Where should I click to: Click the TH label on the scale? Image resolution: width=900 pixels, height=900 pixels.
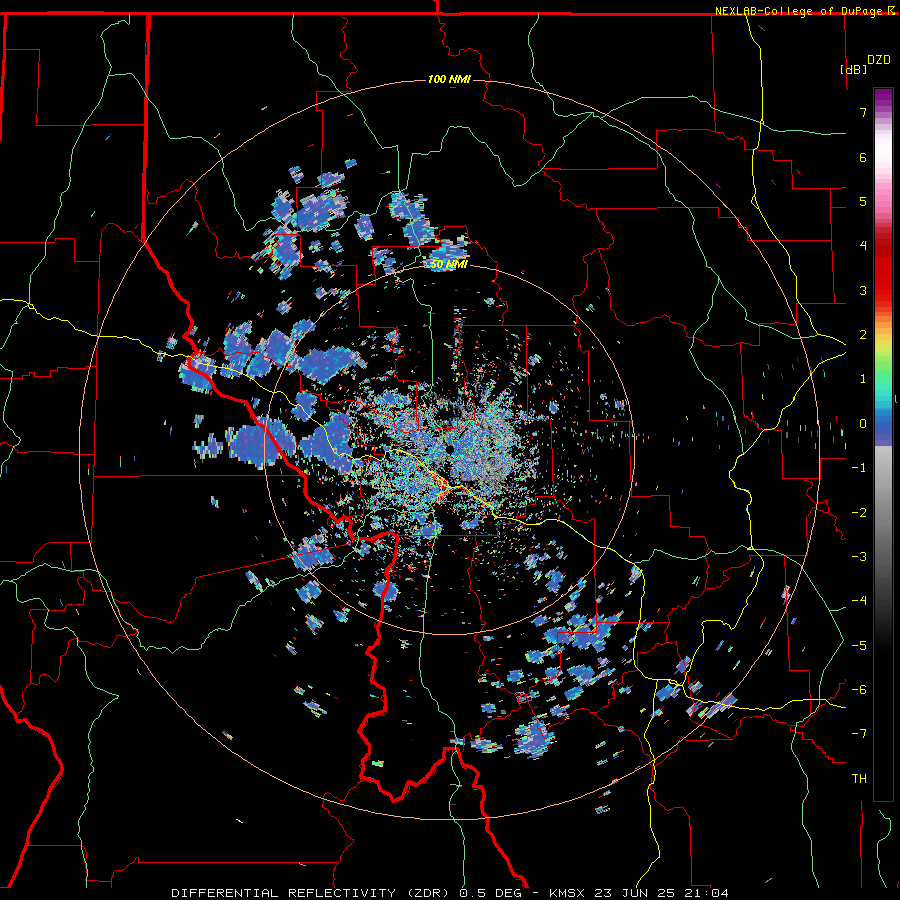859,779
